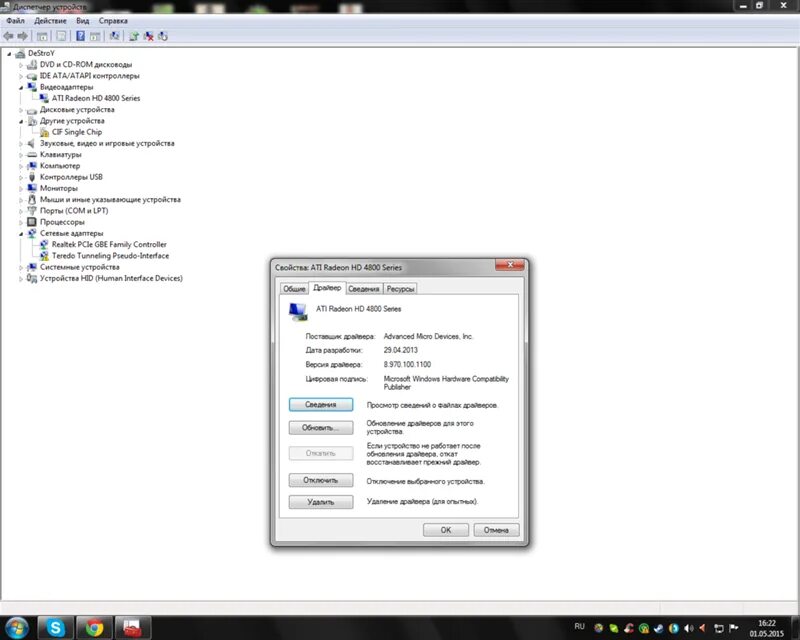Click OK in the properties dialog

tap(445, 530)
